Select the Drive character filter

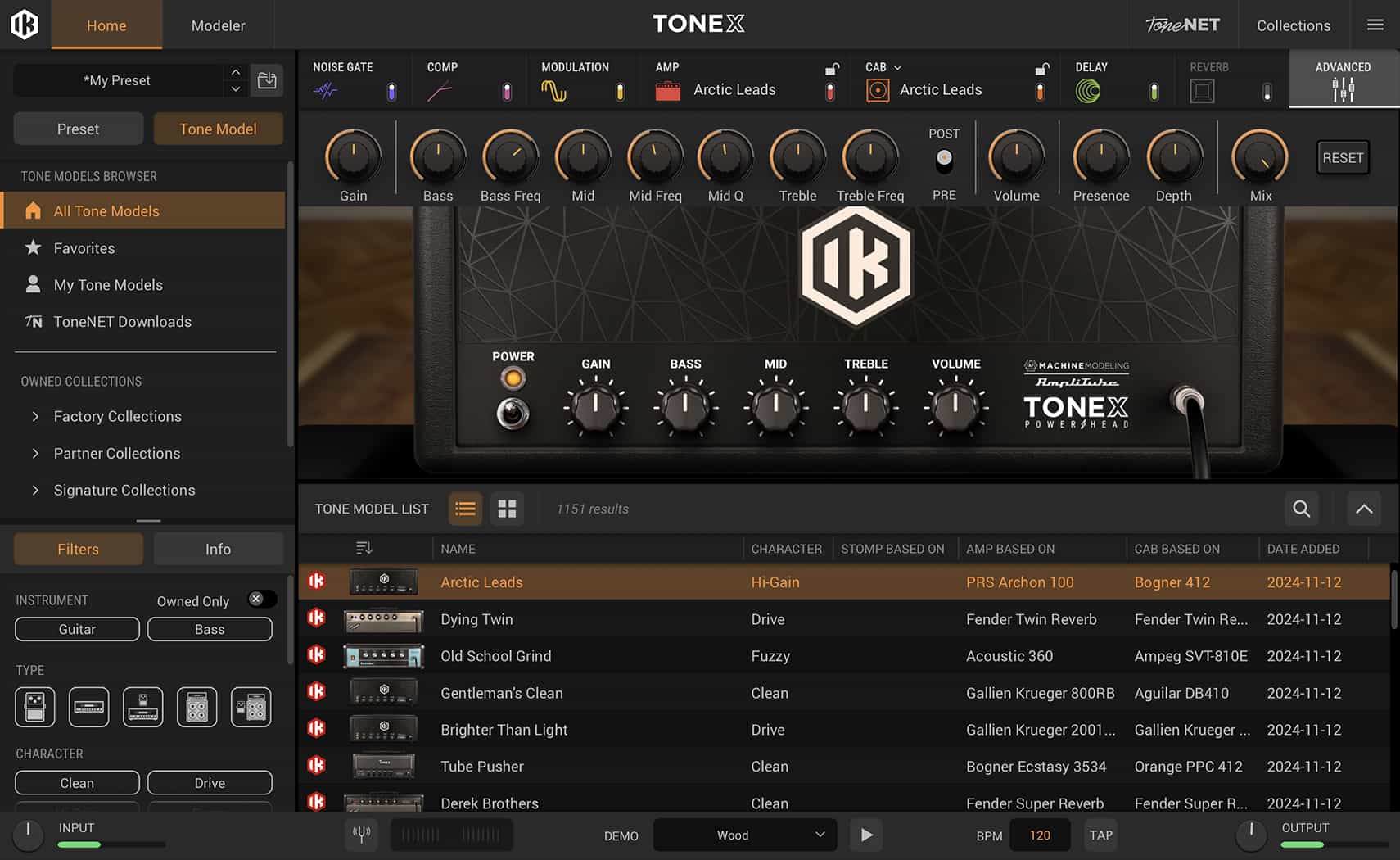coord(210,783)
